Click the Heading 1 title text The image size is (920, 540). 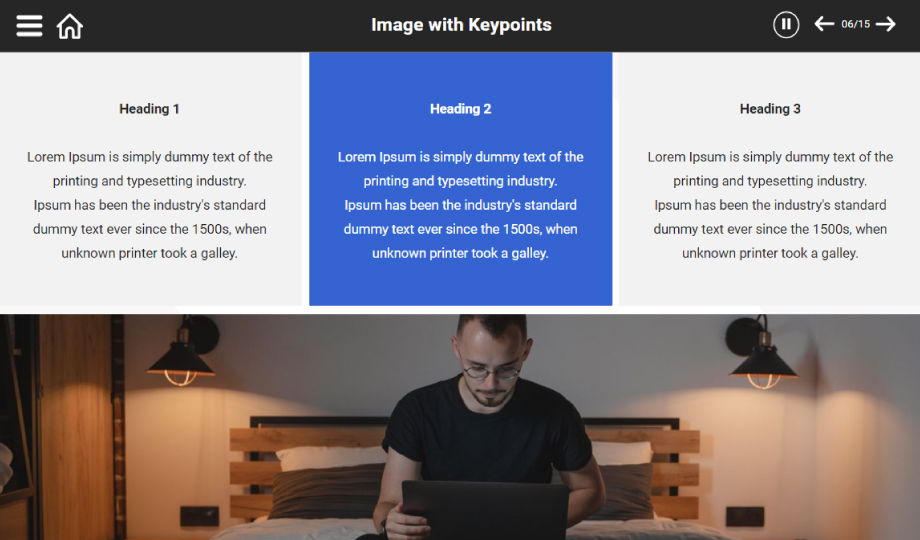point(149,109)
